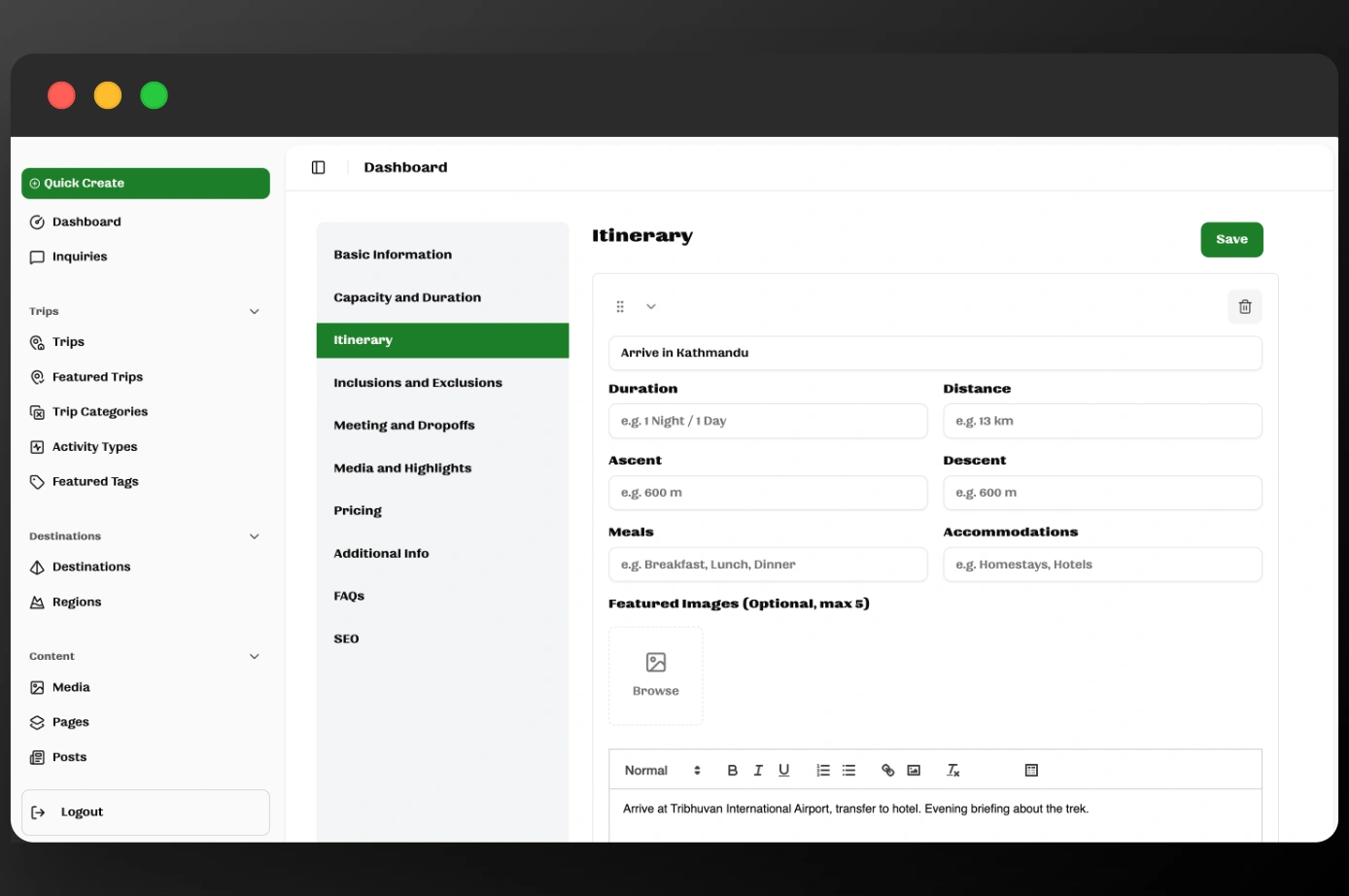
Task: Click the Arrive in Kathmandu title field
Action: [935, 354]
